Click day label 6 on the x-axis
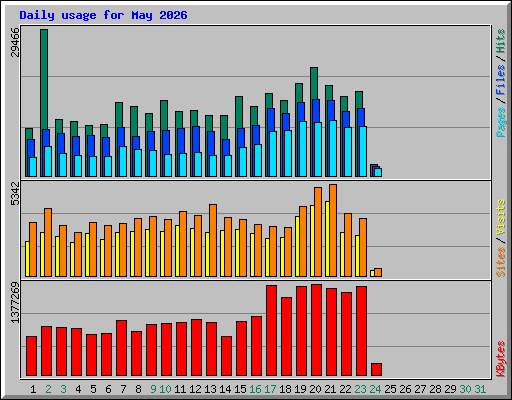The image size is (512, 400). 108,389
